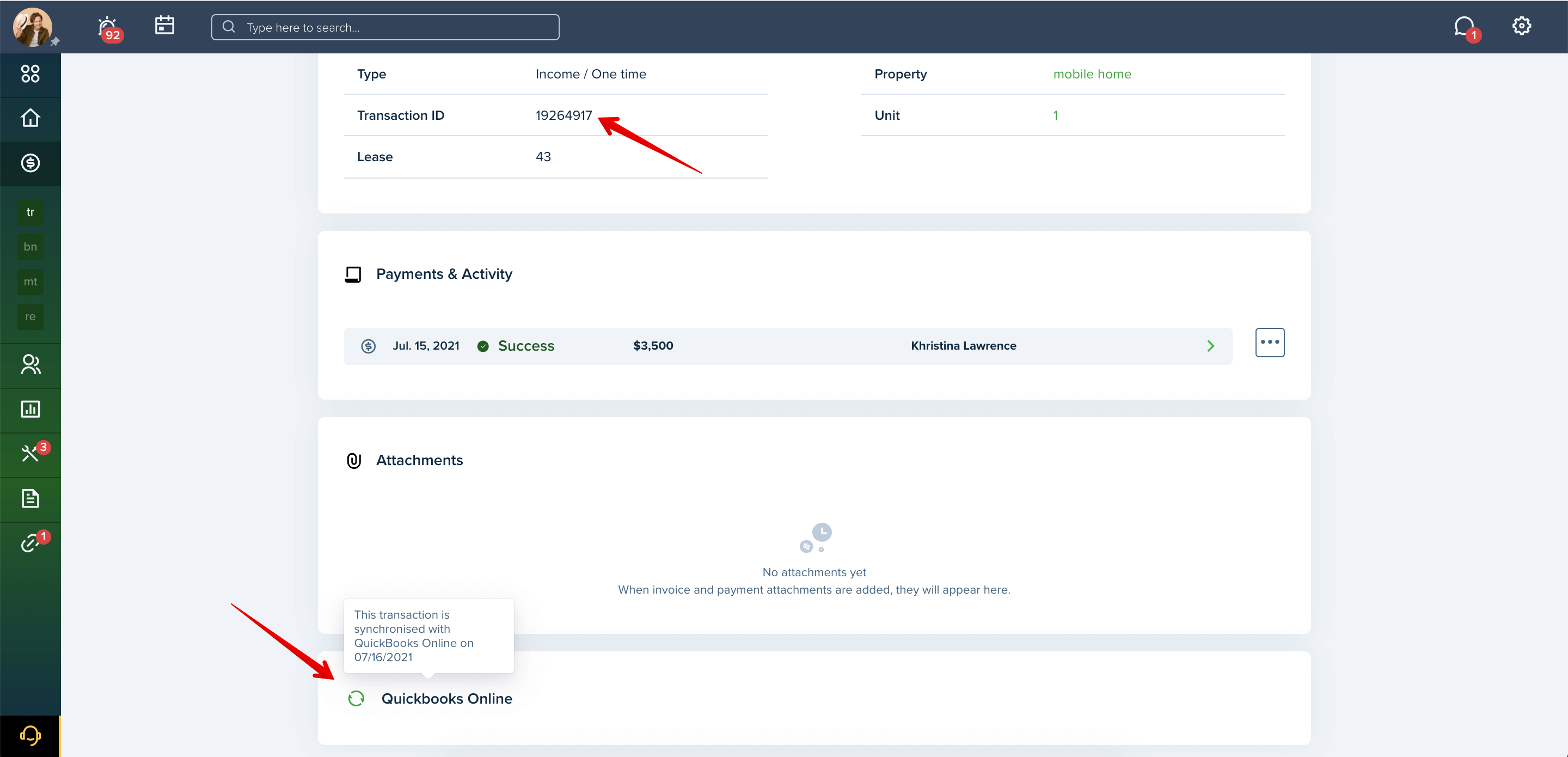Select the 'mt' sidebar sub-item

[x=30, y=282]
